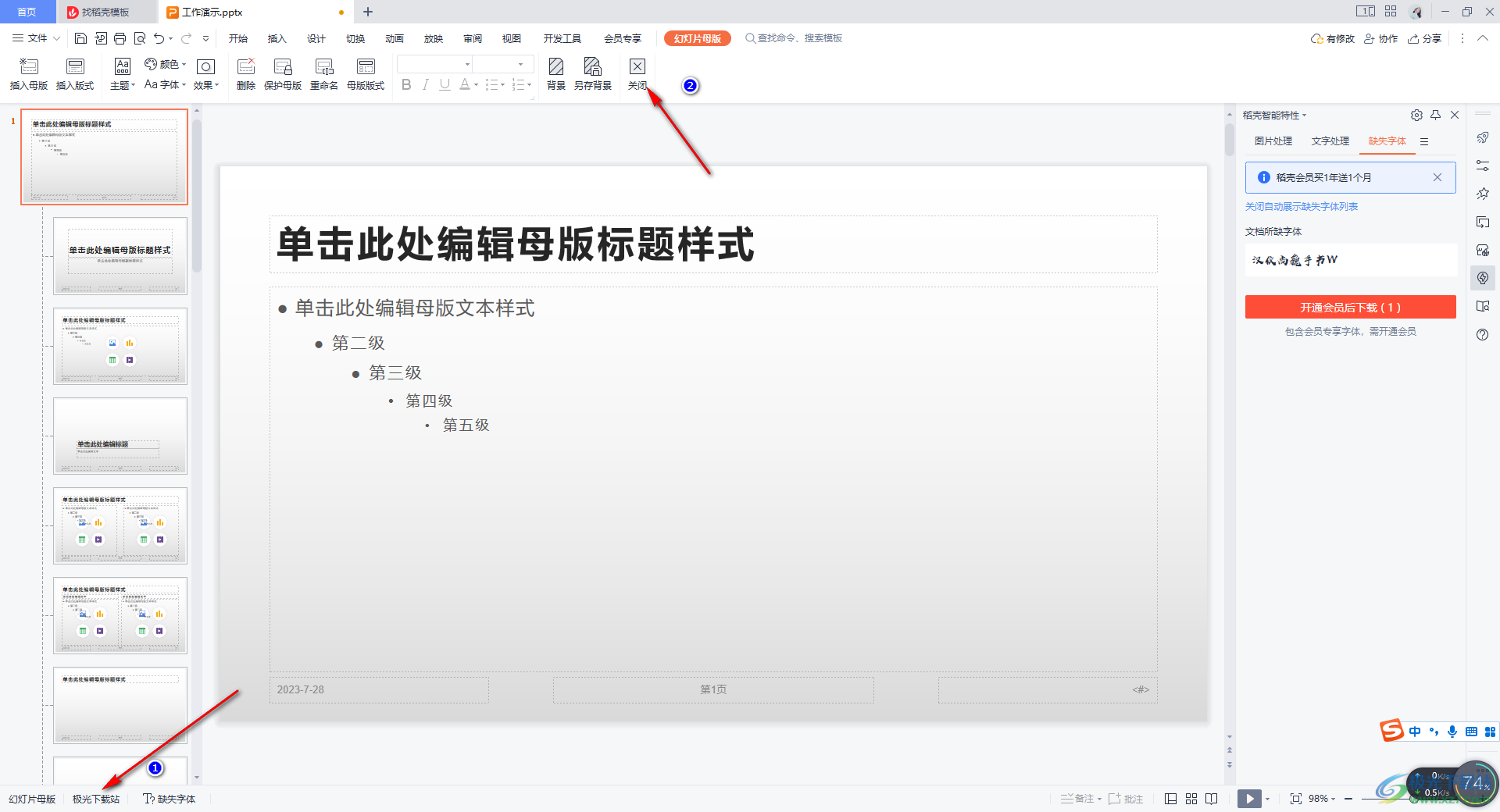
Task: Open Print Preview icon
Action: pyautogui.click(x=140, y=38)
